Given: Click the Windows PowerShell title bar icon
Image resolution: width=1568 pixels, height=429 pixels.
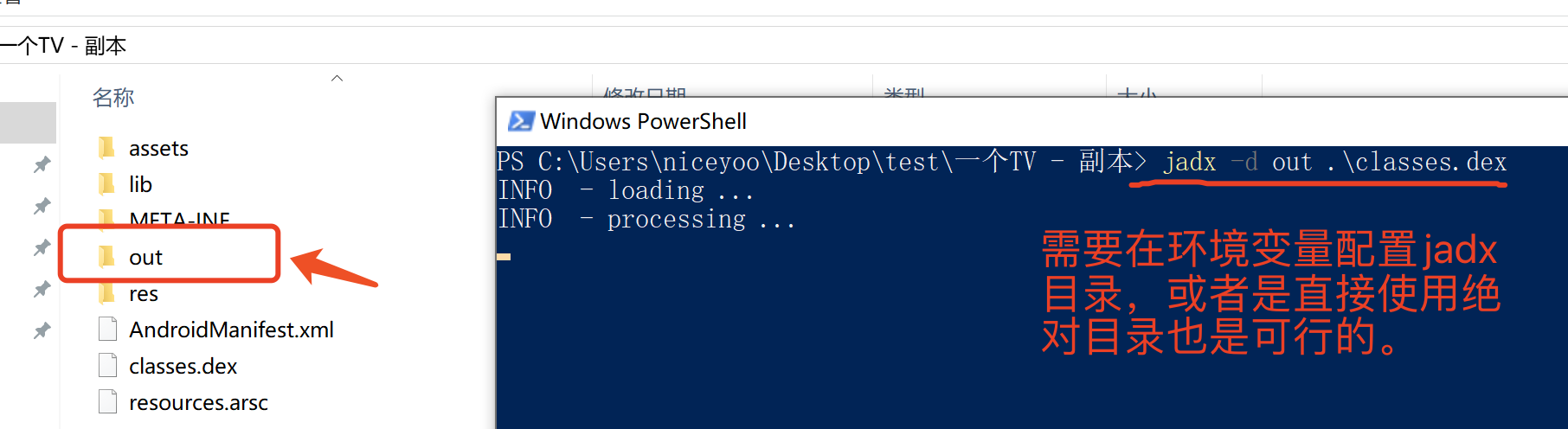Looking at the screenshot, I should [521, 121].
